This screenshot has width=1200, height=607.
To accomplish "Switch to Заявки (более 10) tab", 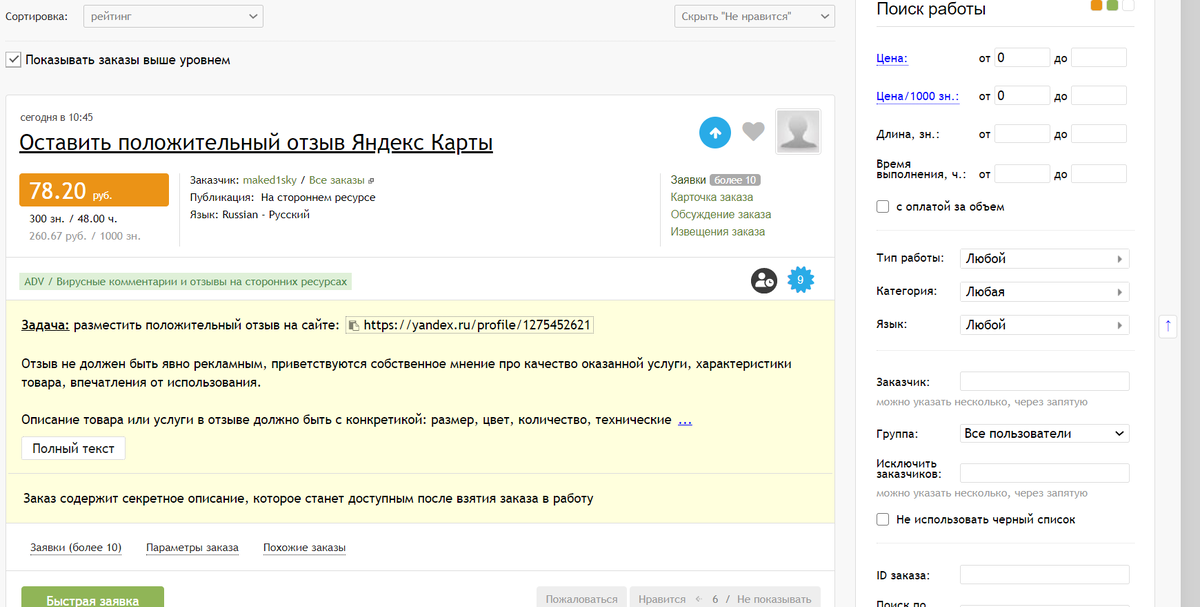I will pos(76,548).
